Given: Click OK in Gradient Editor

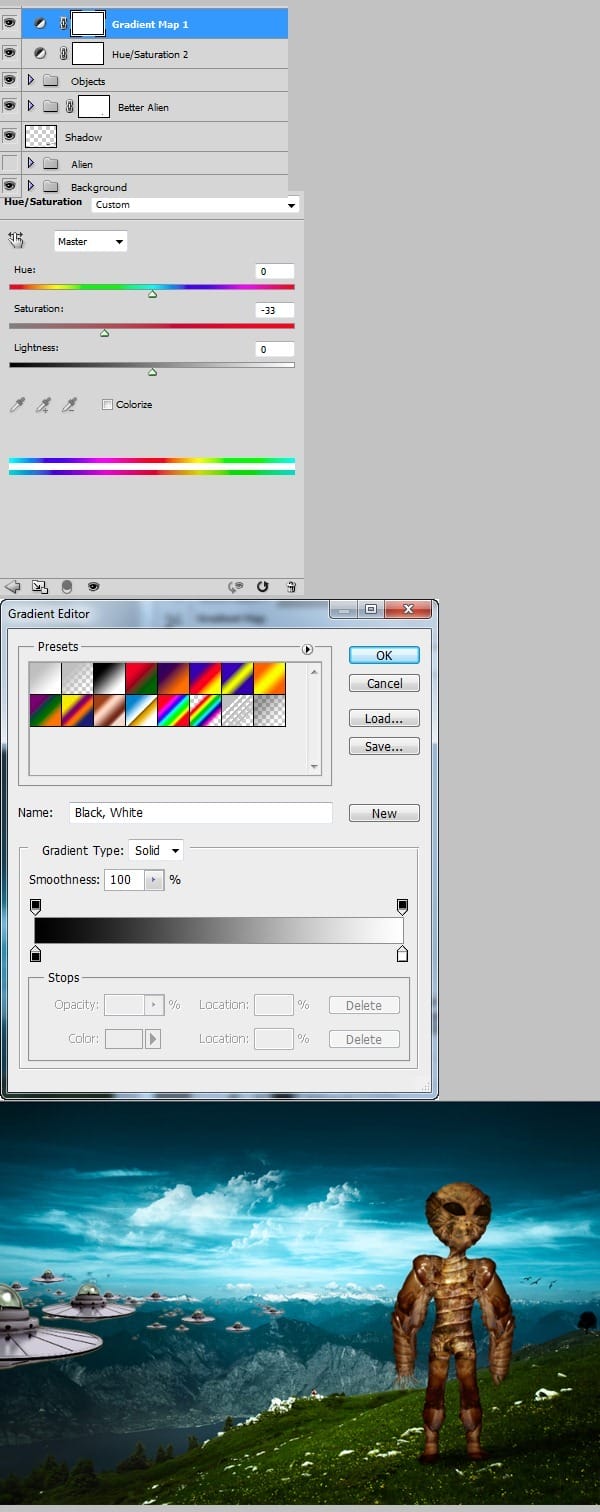Looking at the screenshot, I should pyautogui.click(x=384, y=655).
